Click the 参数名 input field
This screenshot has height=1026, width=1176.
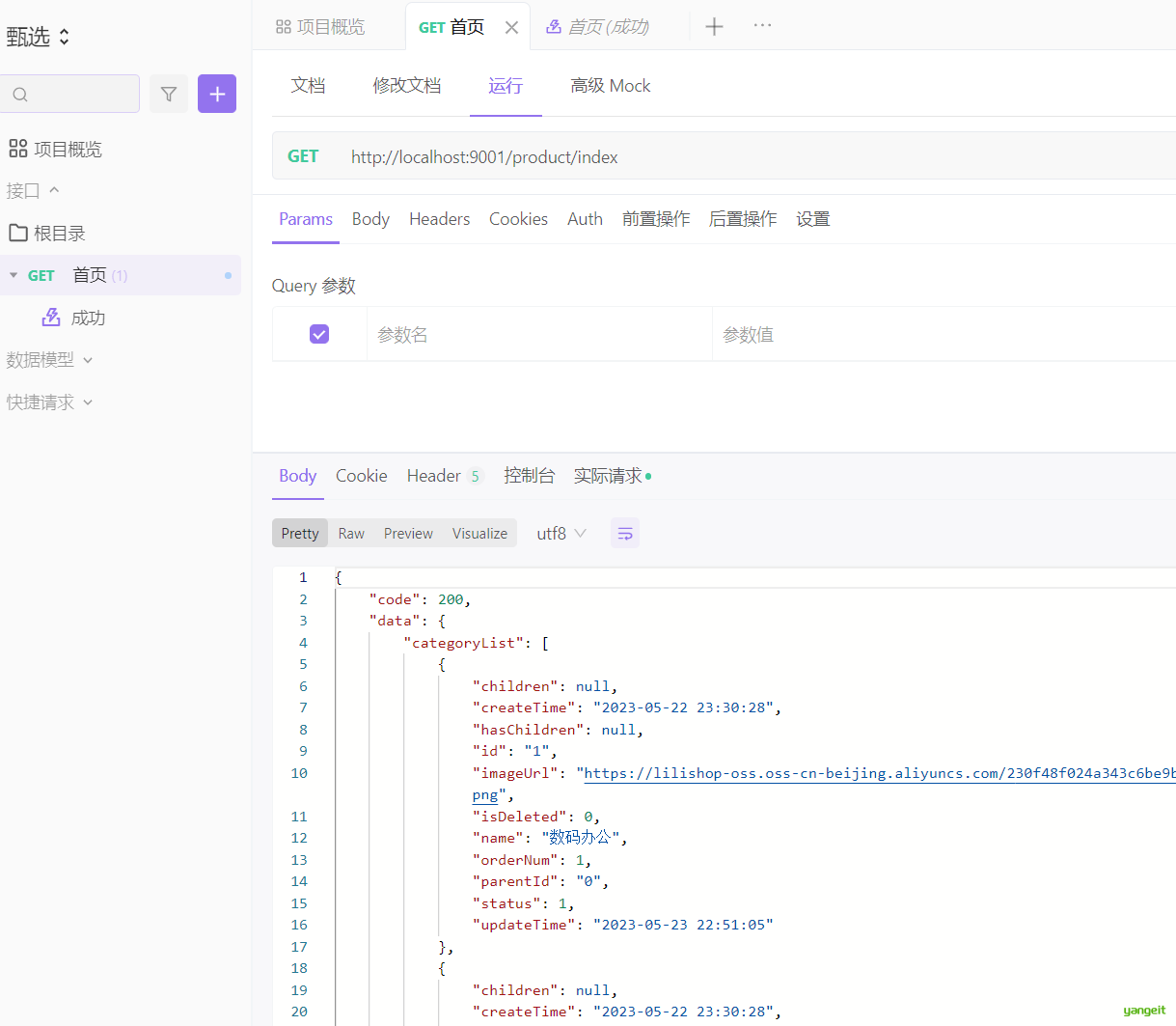[539, 334]
